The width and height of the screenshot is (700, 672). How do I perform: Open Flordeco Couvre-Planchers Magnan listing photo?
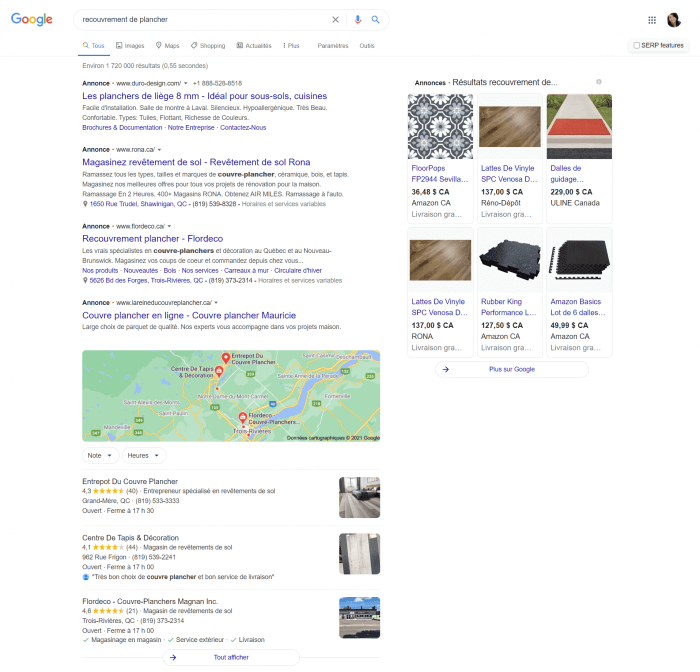click(359, 618)
